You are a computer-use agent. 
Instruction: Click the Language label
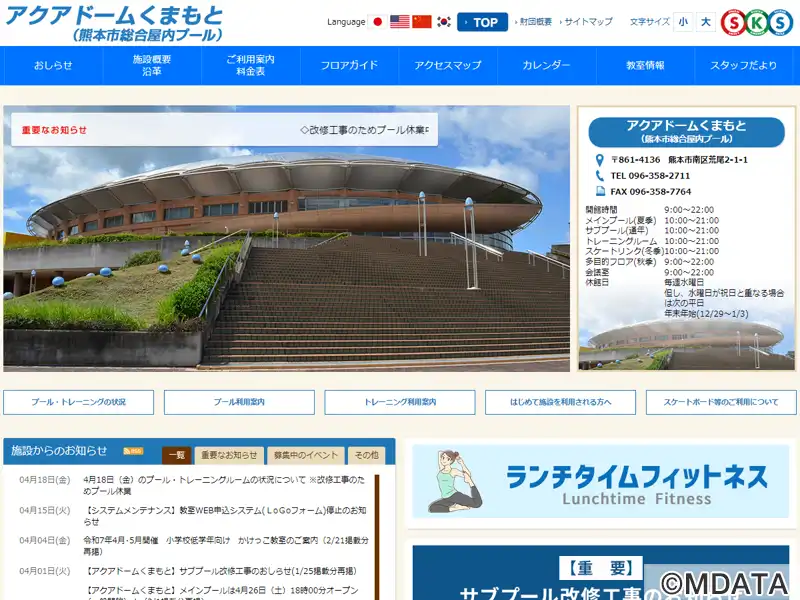pos(346,22)
